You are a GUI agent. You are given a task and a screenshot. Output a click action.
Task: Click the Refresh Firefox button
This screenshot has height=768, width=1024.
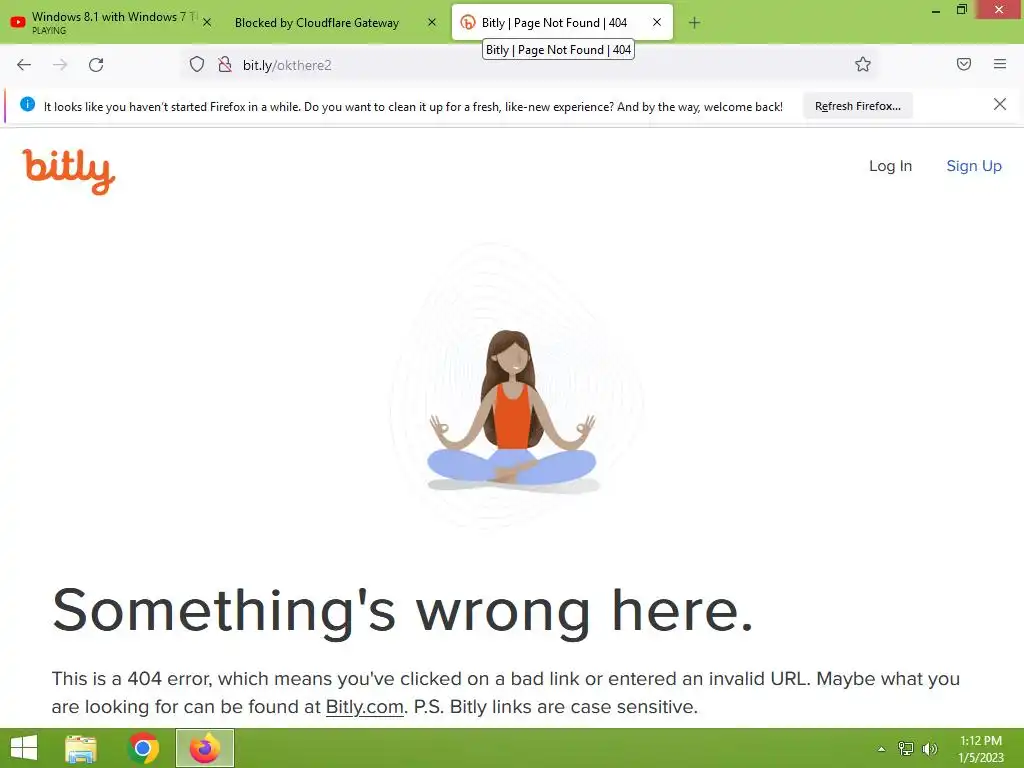coord(857,106)
